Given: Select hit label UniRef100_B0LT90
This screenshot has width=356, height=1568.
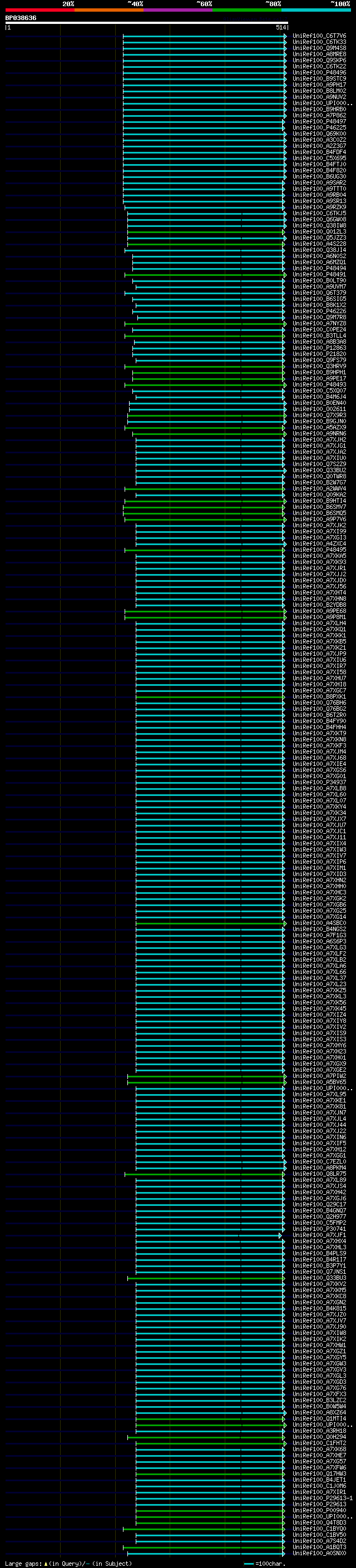Looking at the screenshot, I should point(319,280).
